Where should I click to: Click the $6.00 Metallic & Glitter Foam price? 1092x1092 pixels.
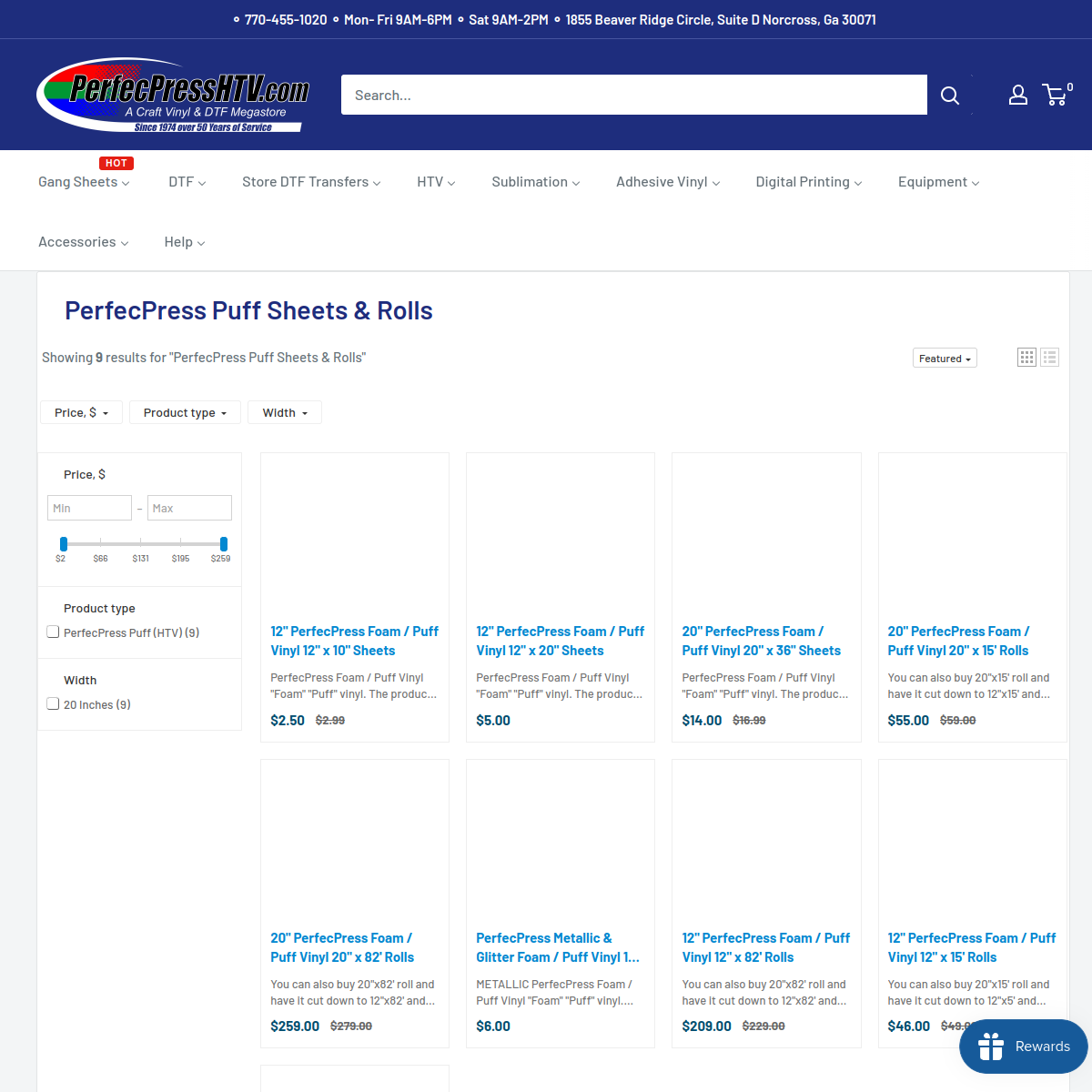493,1026
